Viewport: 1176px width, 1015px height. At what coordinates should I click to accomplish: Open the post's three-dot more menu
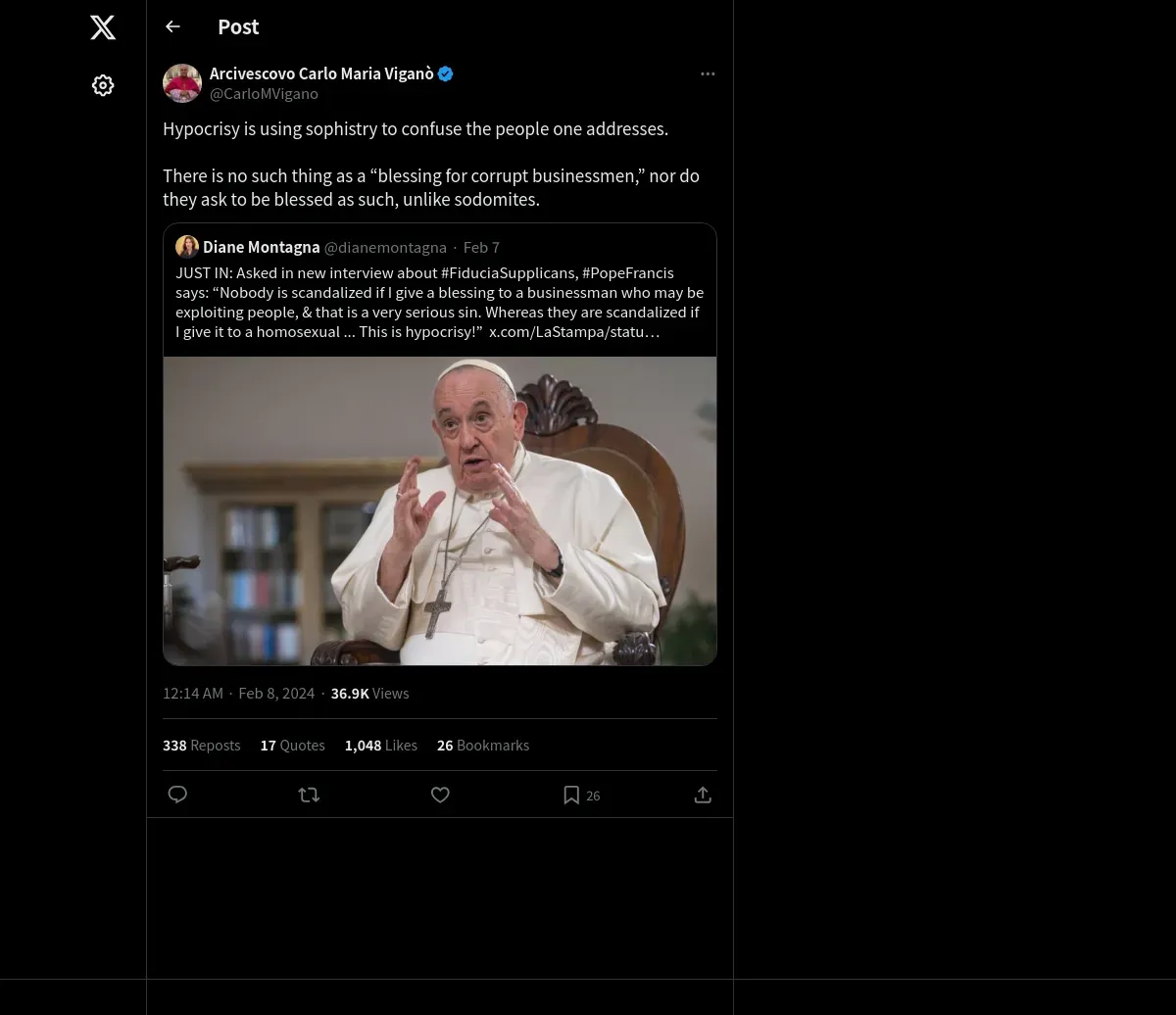point(708,73)
